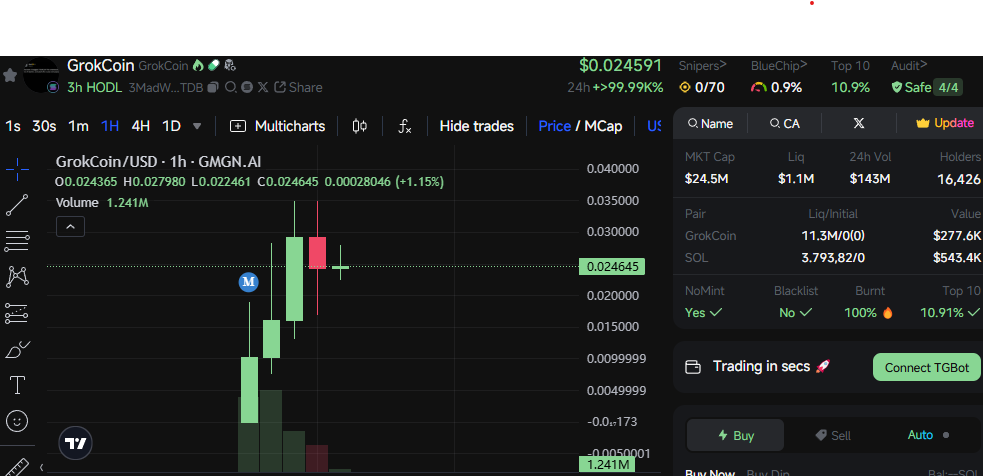Screen dimensions: 983x476
Task: Switch to the Sell tab
Action: pyautogui.click(x=833, y=435)
